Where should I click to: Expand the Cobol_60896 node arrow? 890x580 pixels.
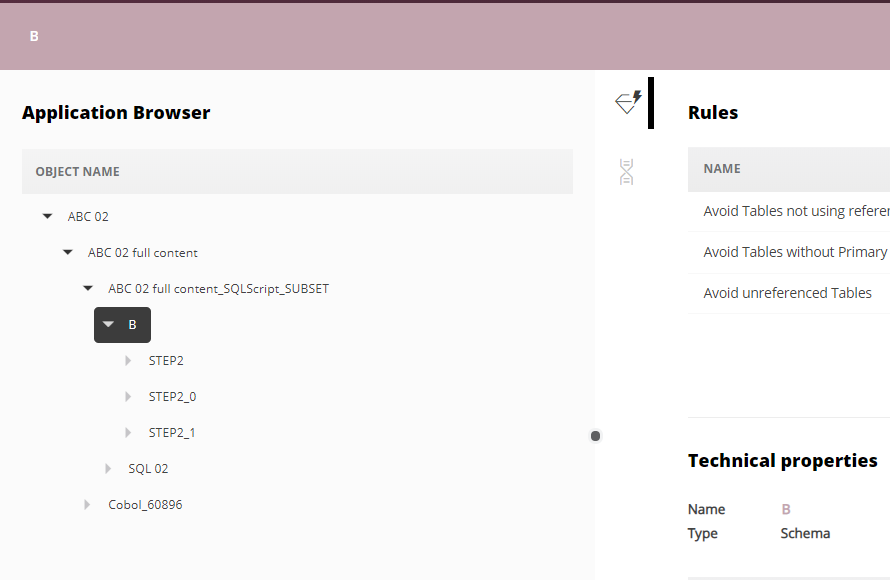(x=88, y=505)
